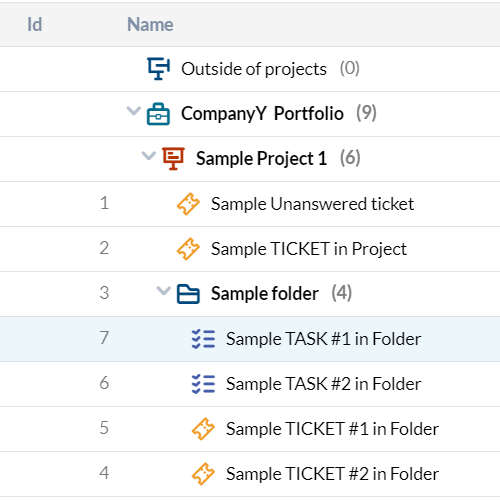Collapse the CompanyY Portfolio tree node
The image size is (500, 500).
(x=134, y=111)
